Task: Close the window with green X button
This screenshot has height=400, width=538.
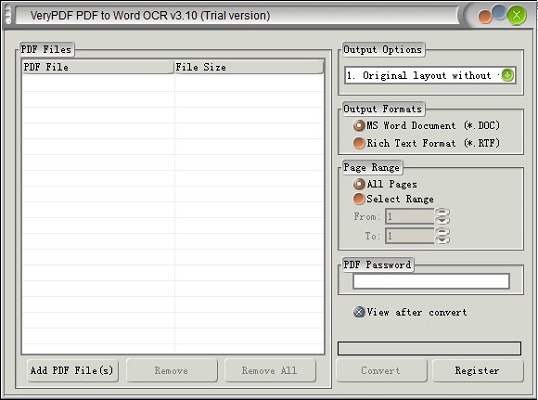Action: coord(516,15)
